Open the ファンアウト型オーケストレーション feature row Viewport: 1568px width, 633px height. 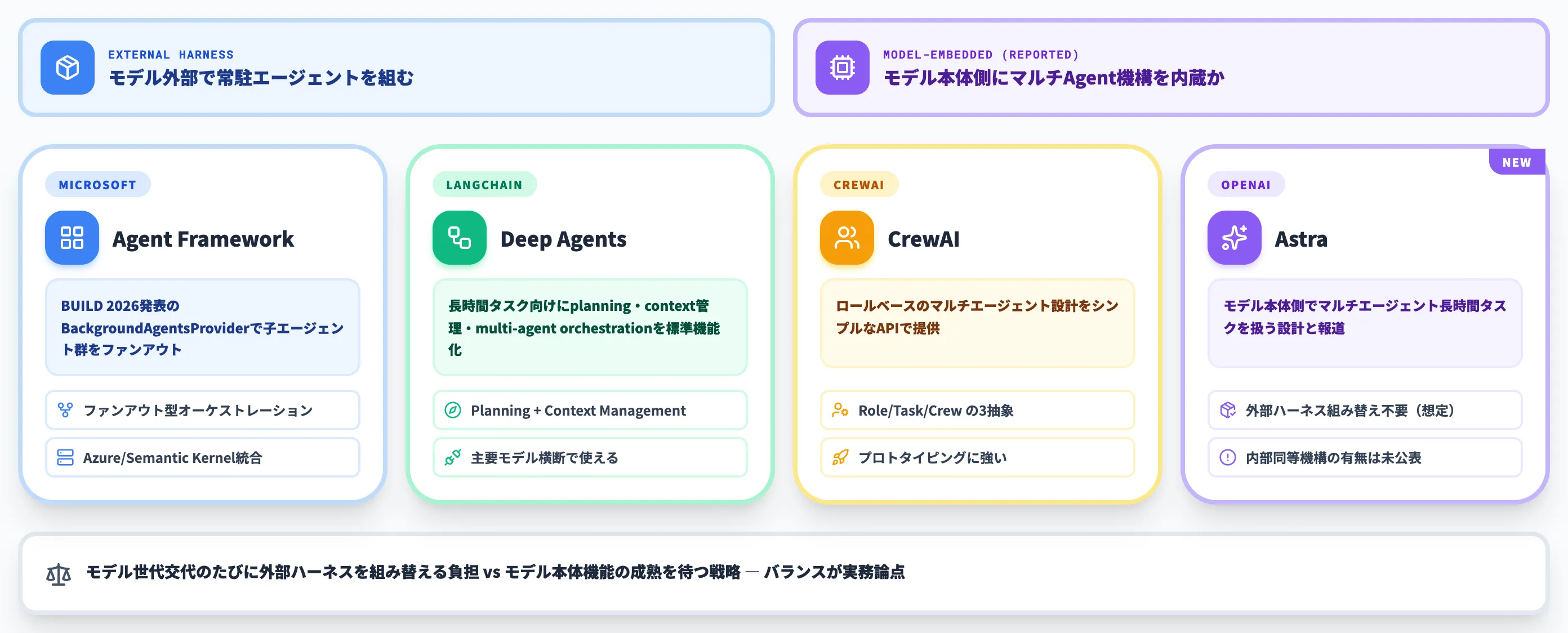[x=203, y=410]
